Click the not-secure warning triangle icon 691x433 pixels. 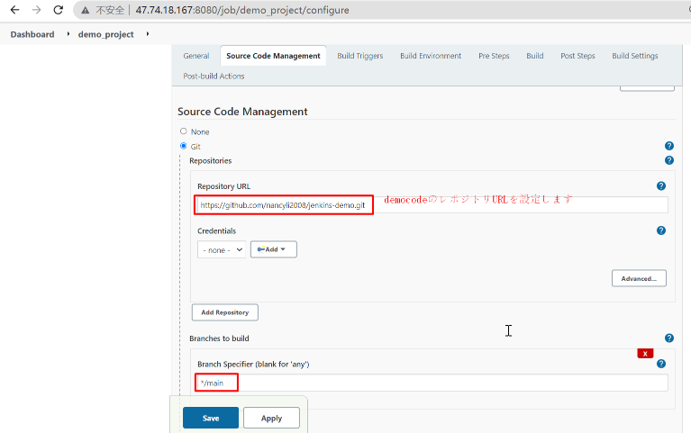85,10
